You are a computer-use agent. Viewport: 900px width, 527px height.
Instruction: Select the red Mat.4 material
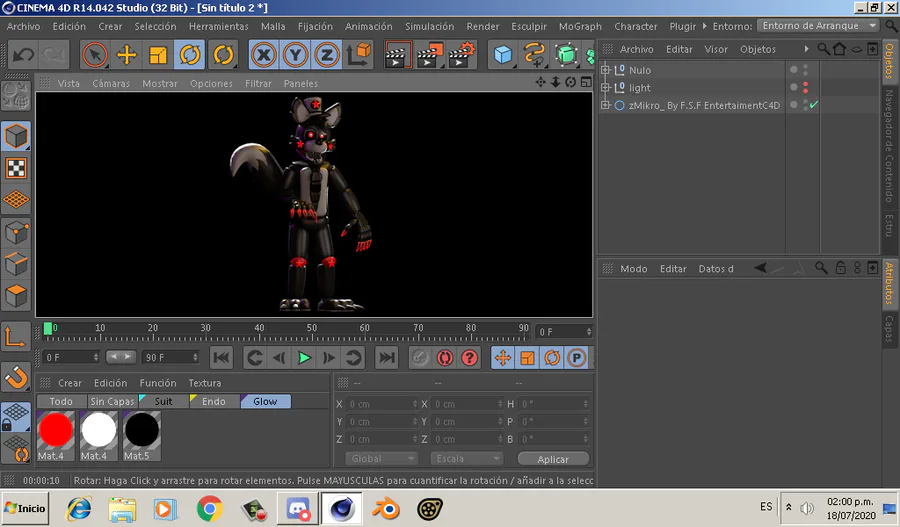(x=56, y=436)
